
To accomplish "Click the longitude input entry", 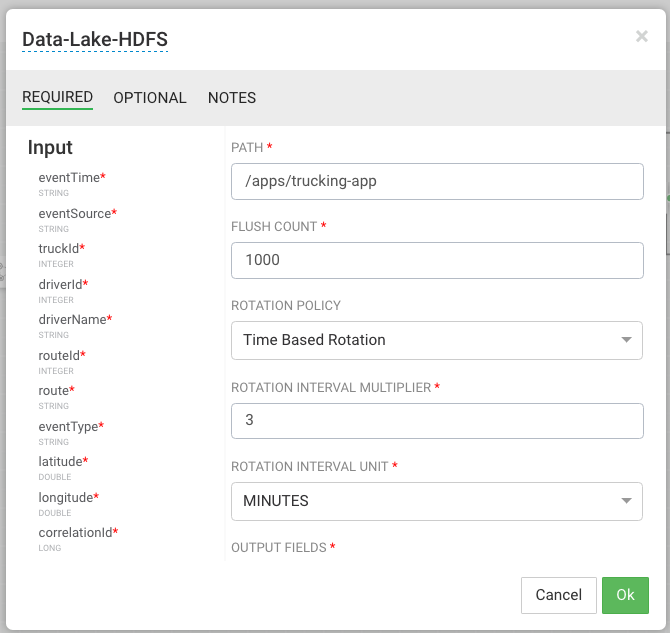I will point(66,498).
